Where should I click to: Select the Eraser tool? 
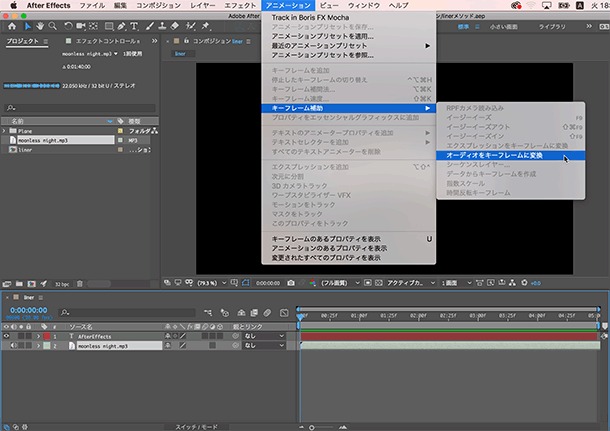(x=175, y=26)
